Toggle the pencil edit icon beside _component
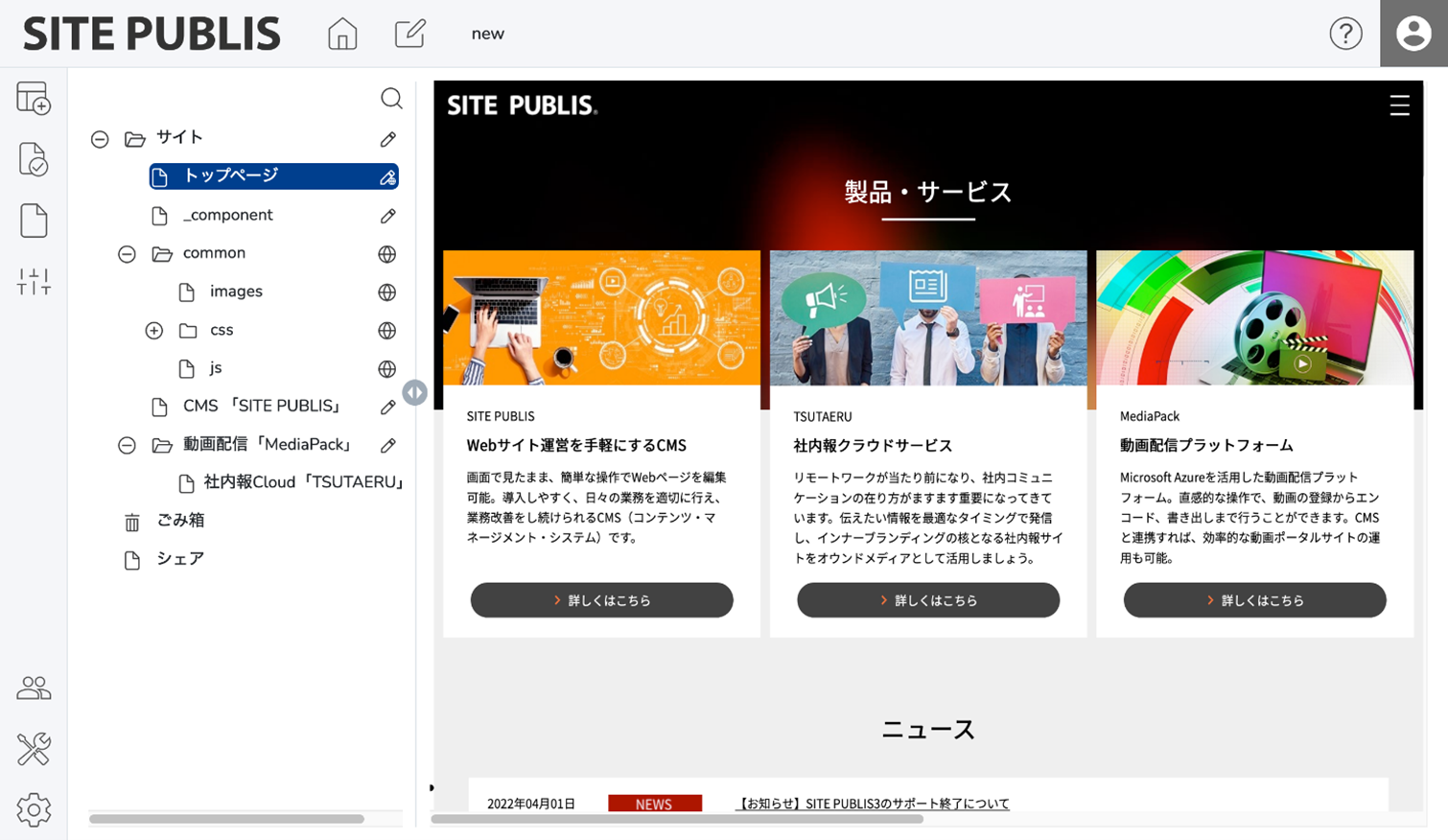Screen dimensions: 1448x840 tap(387, 215)
